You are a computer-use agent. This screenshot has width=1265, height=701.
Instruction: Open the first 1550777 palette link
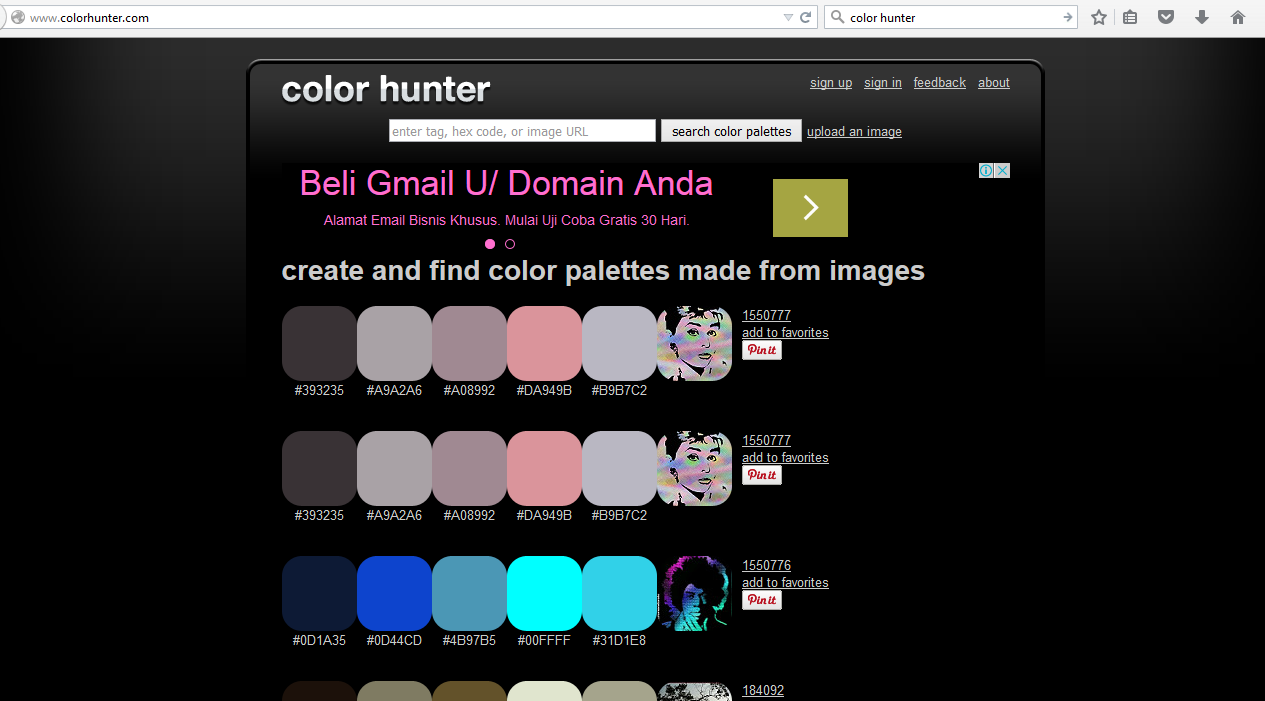[x=766, y=315]
